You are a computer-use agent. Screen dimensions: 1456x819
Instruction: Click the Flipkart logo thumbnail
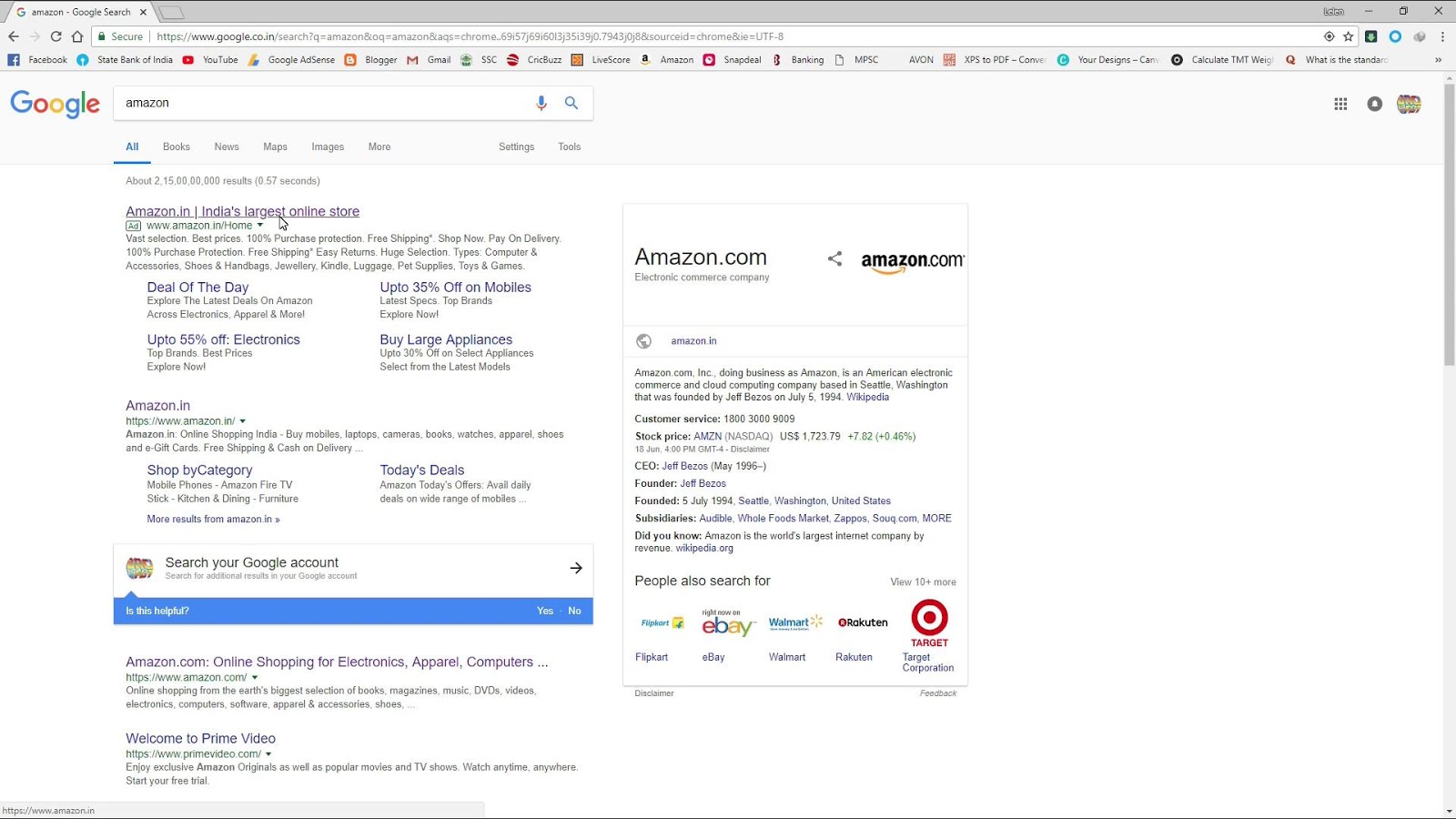click(662, 623)
